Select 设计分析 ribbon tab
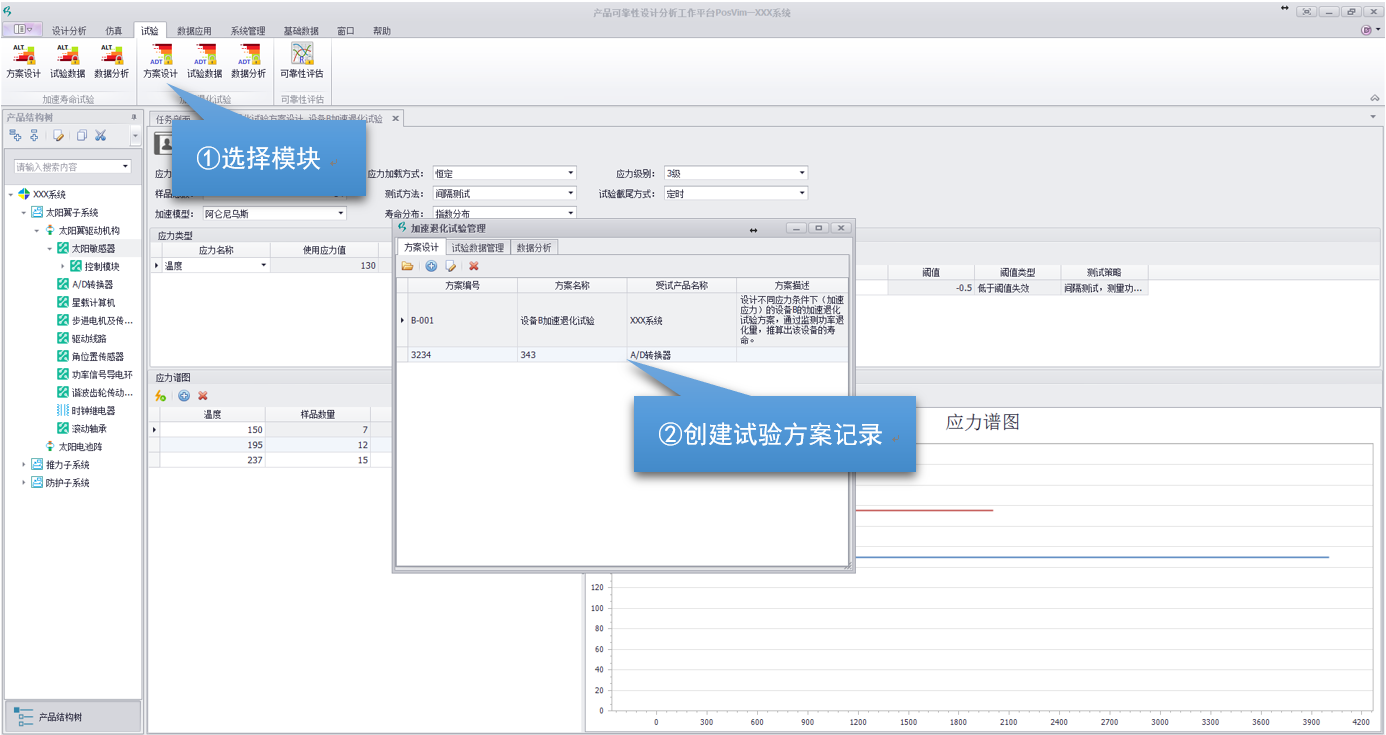The height and width of the screenshot is (735, 1386). coord(69,31)
